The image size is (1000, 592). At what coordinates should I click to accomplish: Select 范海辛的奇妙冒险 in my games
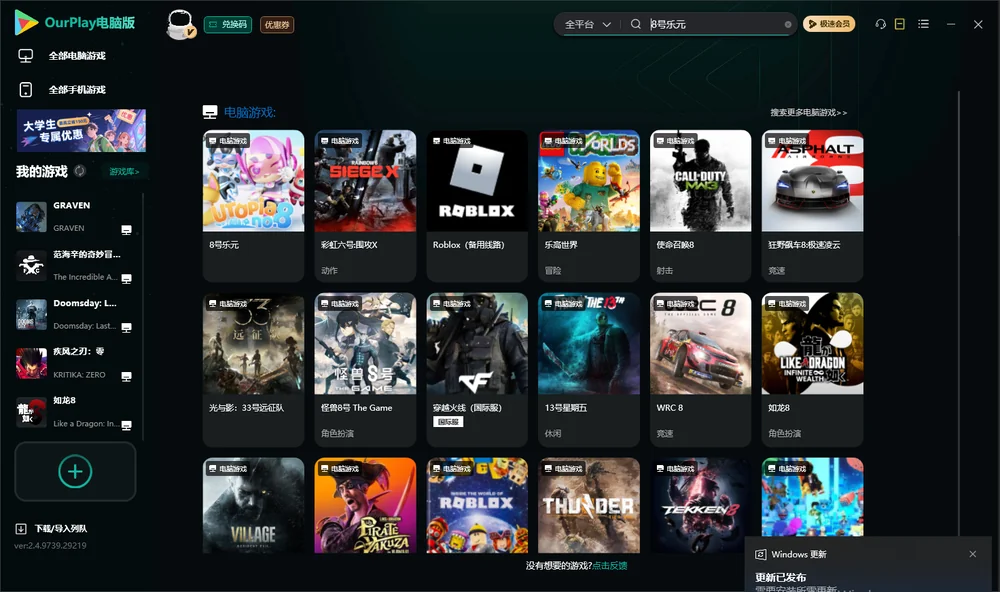(x=75, y=265)
